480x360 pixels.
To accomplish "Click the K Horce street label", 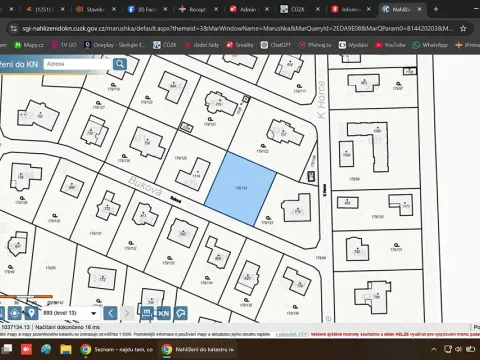I will pyautogui.click(x=321, y=99).
